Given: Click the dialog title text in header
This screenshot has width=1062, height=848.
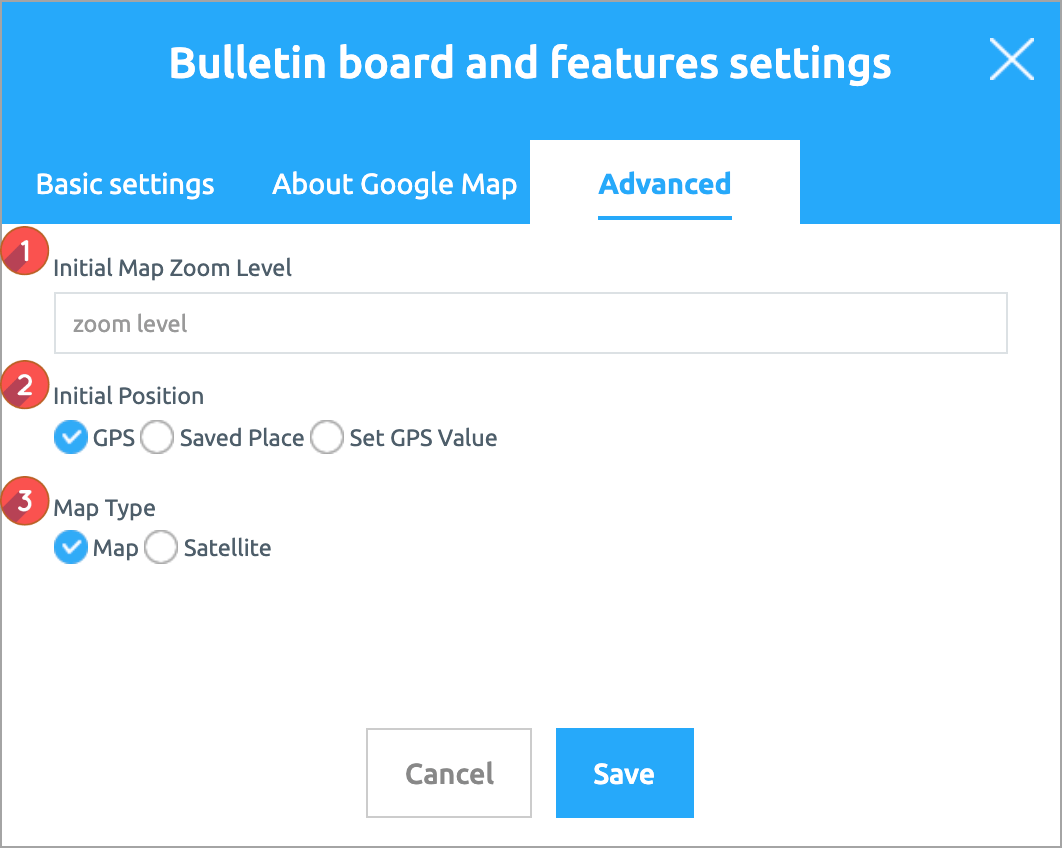Looking at the screenshot, I should point(529,63).
